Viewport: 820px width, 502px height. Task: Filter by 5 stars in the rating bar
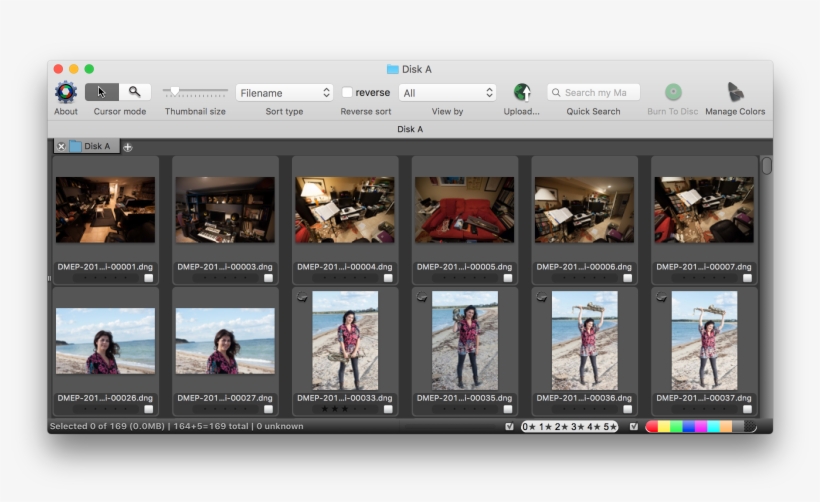coord(610,427)
